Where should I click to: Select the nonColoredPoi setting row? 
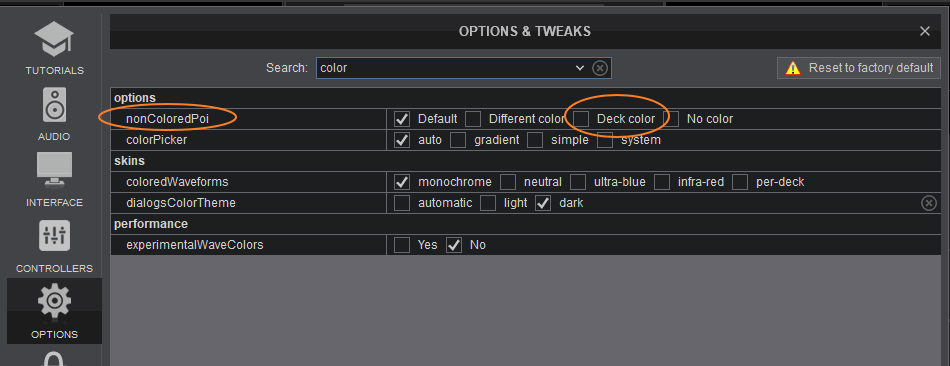(x=526, y=119)
